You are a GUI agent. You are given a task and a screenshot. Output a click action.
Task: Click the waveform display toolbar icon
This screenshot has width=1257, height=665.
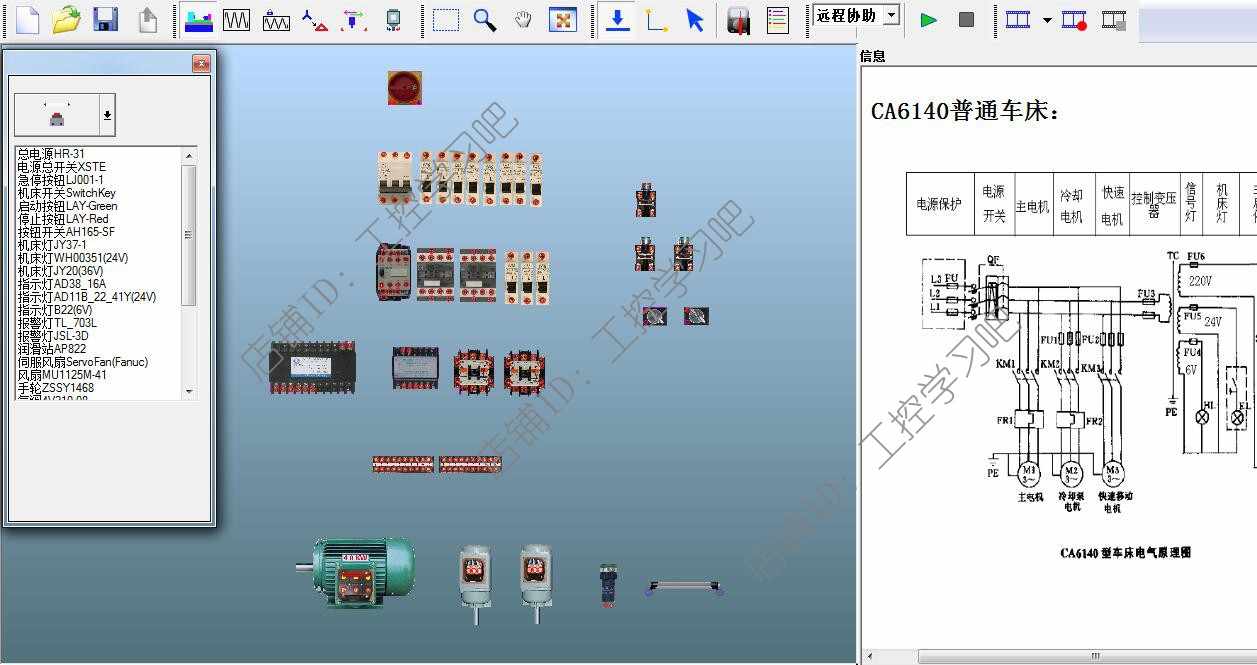[236, 19]
